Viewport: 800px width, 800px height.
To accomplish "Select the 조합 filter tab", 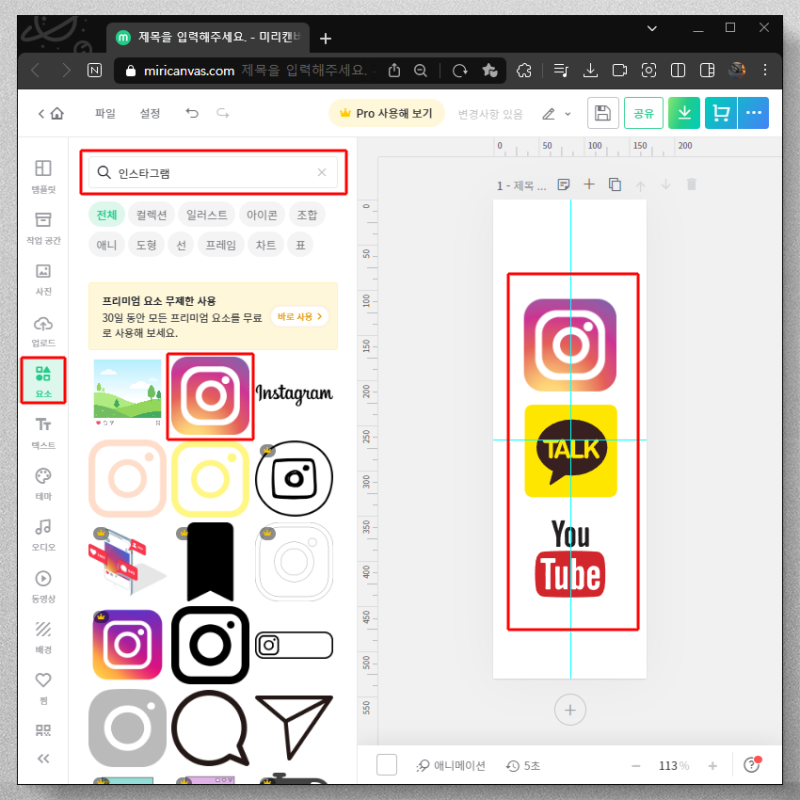I will coord(307,215).
